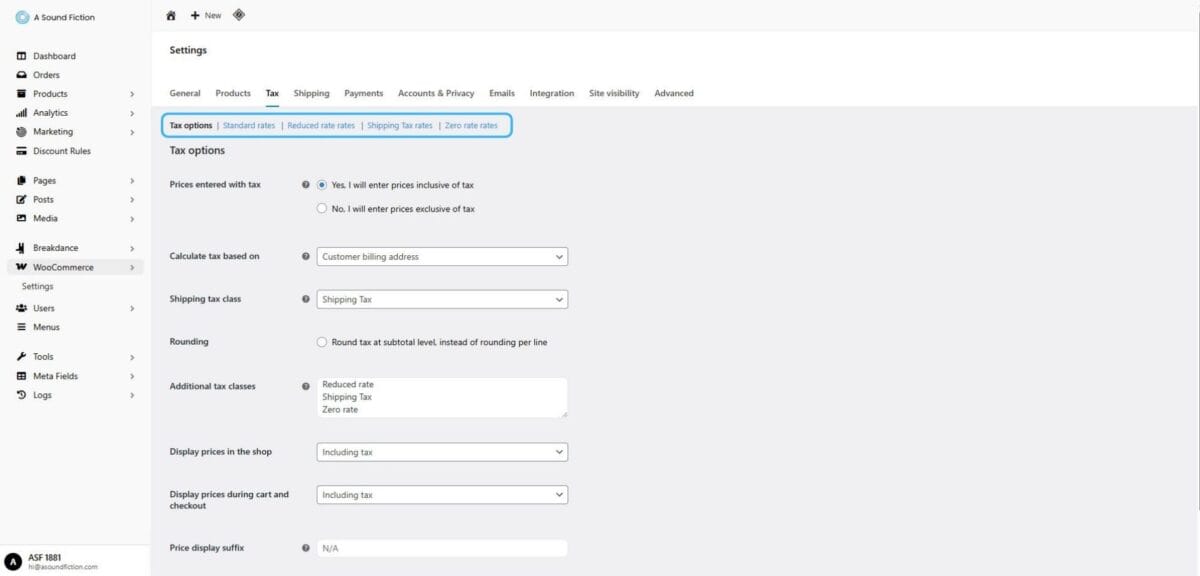
Task: Enable rounding tax at subtotal level
Action: [322, 341]
